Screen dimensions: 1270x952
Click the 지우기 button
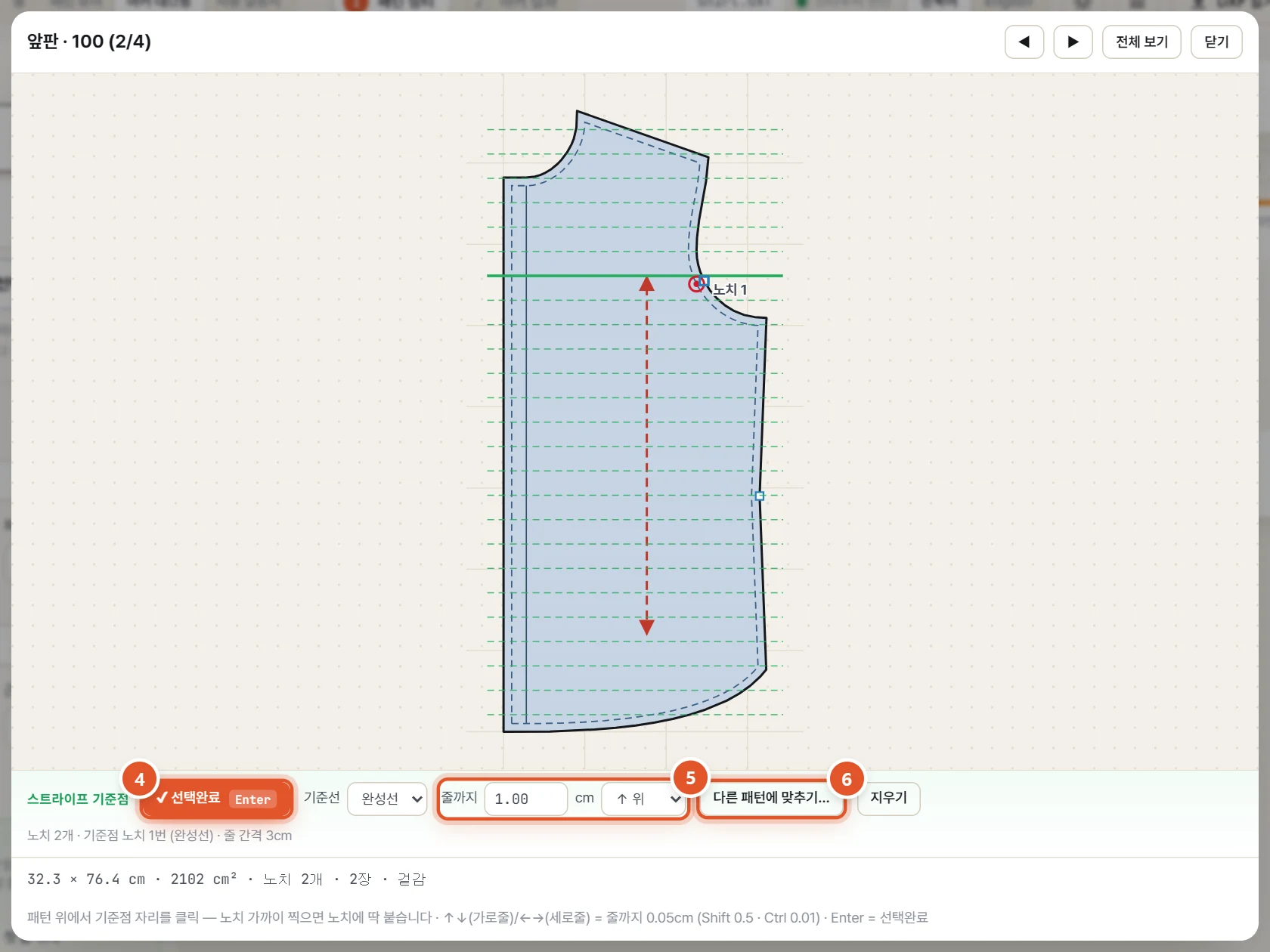tap(888, 798)
